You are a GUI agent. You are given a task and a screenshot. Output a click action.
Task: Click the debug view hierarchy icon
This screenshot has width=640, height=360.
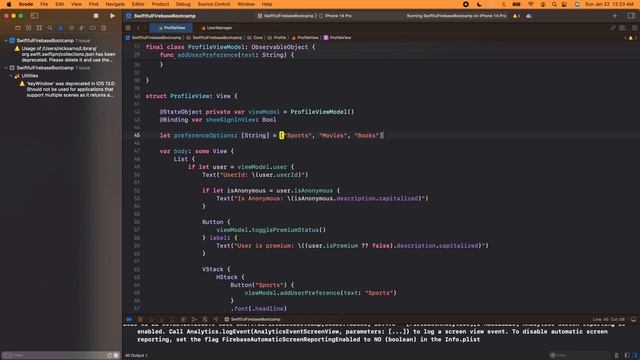coord(183,319)
